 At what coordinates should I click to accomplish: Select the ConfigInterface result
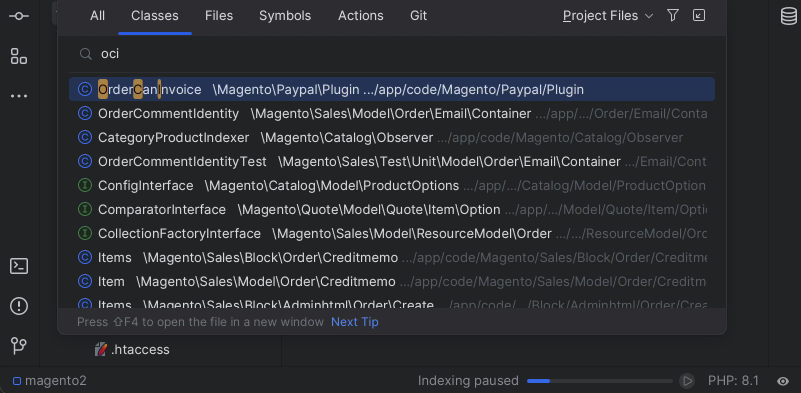coord(392,186)
